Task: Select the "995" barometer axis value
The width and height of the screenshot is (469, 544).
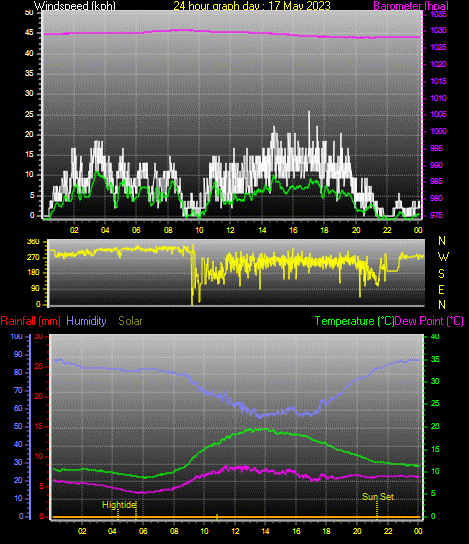Action: [x=436, y=148]
